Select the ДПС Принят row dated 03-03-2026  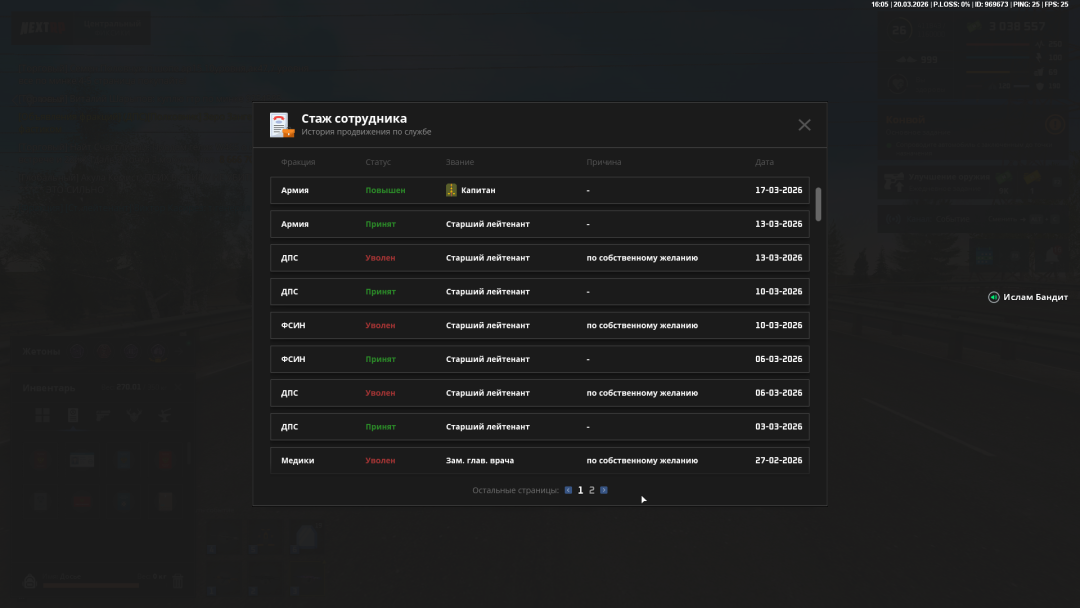point(539,427)
